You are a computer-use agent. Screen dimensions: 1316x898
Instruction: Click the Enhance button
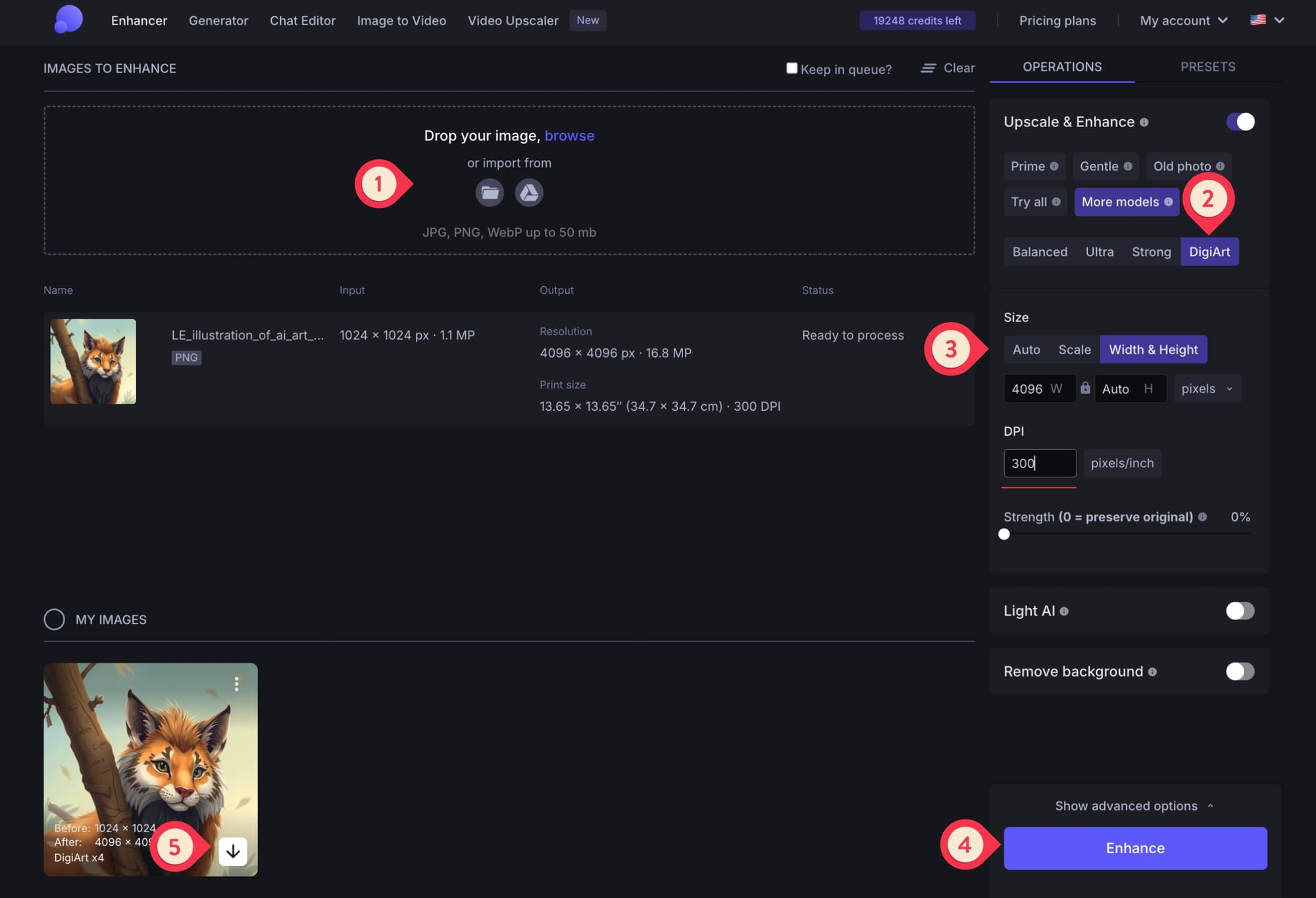click(1134, 848)
